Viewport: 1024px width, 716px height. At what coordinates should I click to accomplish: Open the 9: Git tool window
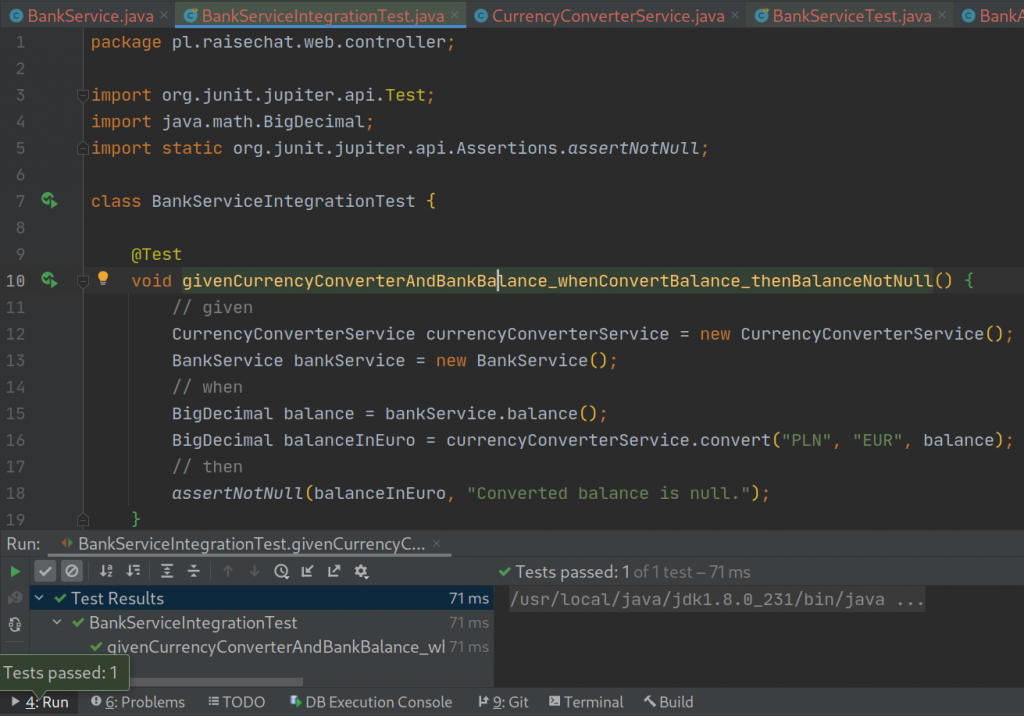click(504, 702)
